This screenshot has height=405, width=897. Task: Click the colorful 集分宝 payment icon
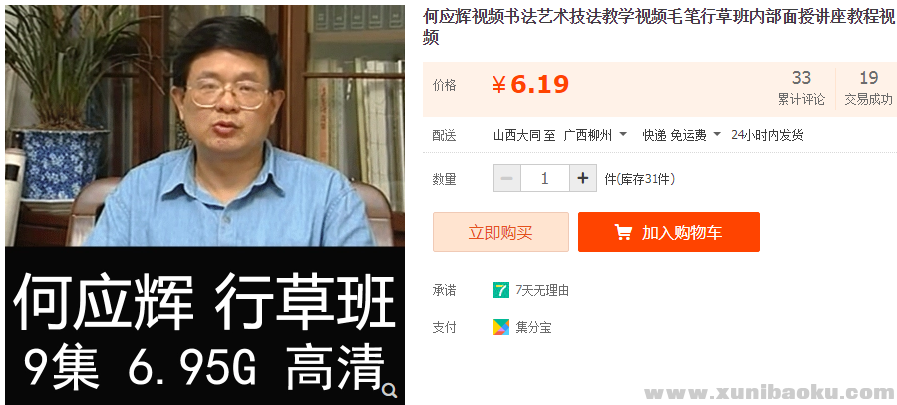pos(501,327)
